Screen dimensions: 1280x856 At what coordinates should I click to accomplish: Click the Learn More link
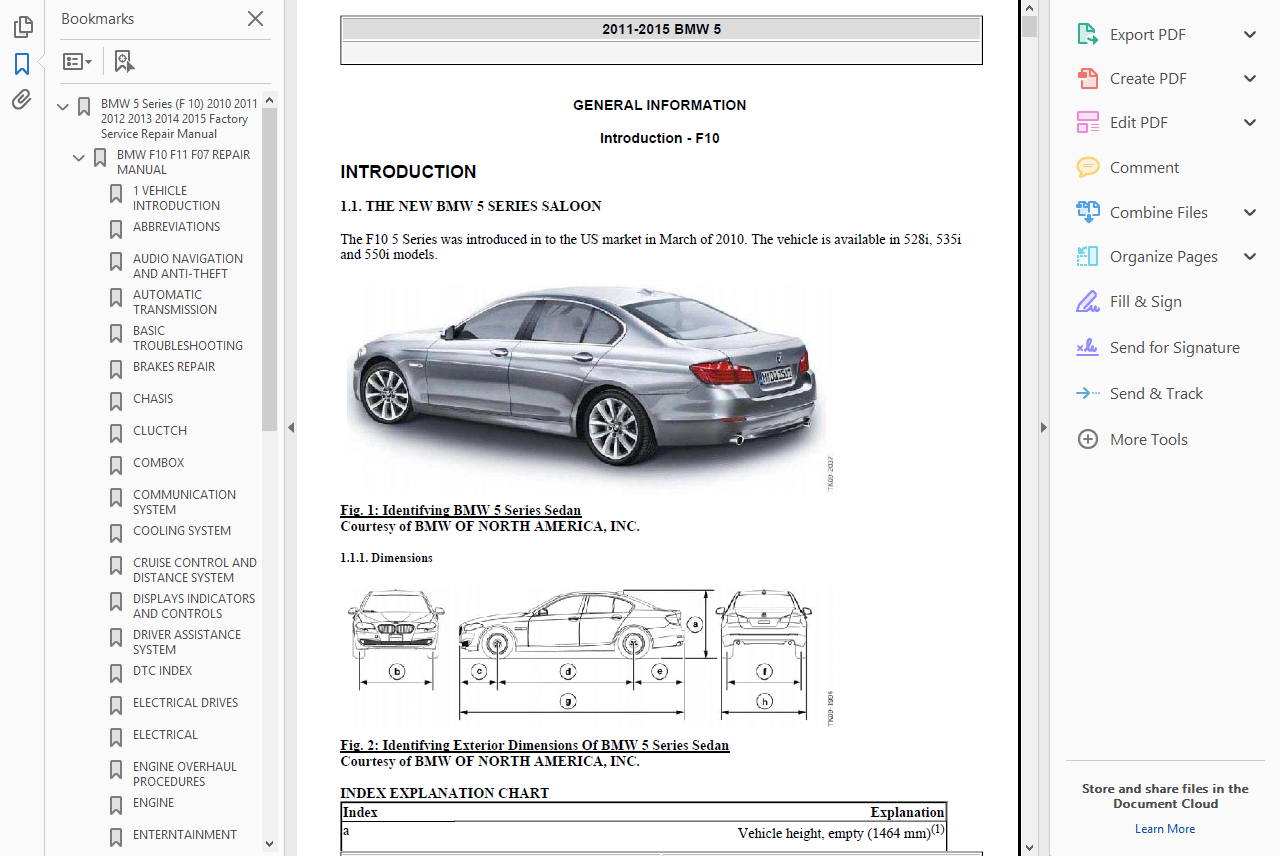coord(1165,828)
